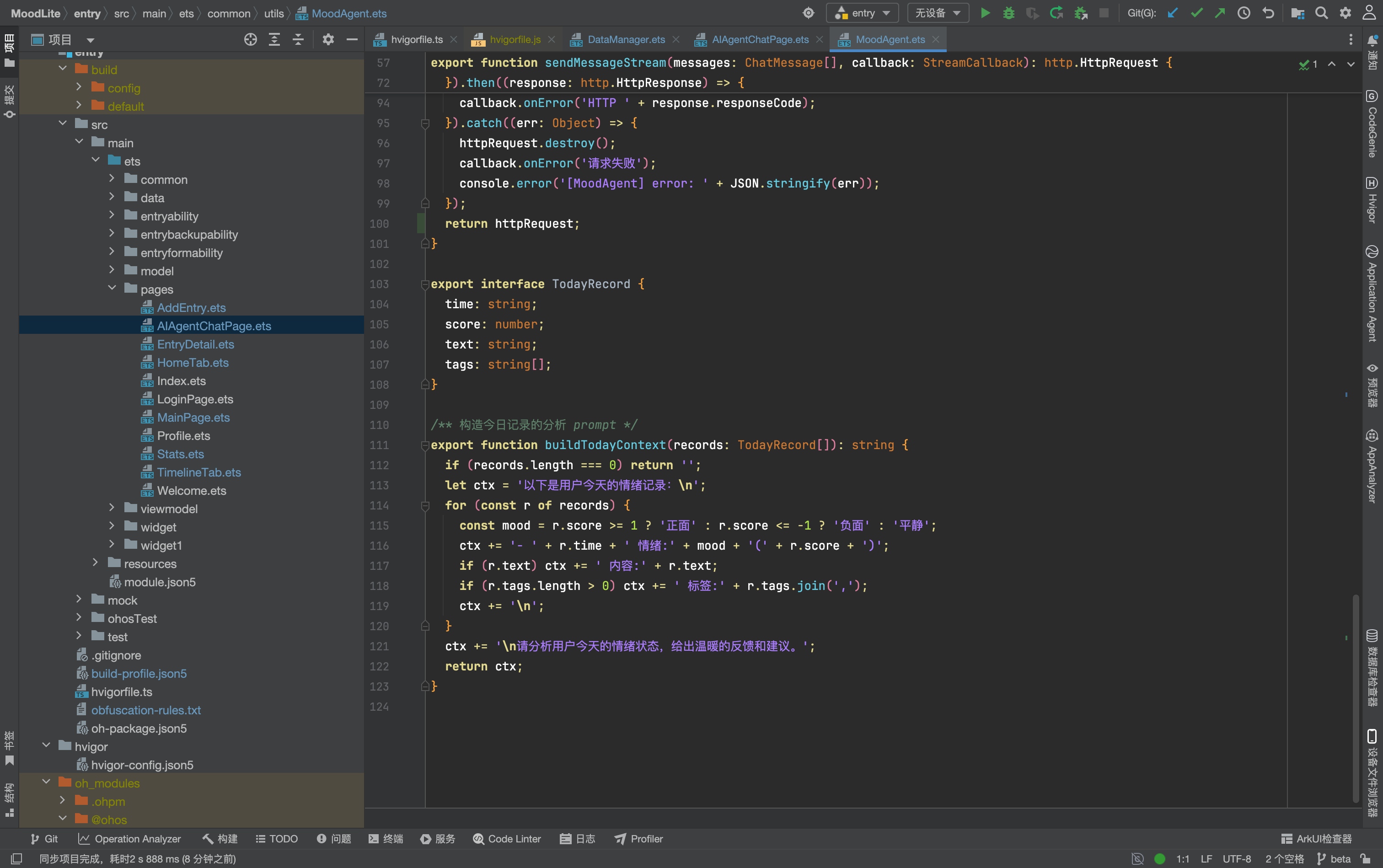Viewport: 1383px width, 868px height.
Task: Open Operation Analyzer tool window
Action: click(x=129, y=838)
